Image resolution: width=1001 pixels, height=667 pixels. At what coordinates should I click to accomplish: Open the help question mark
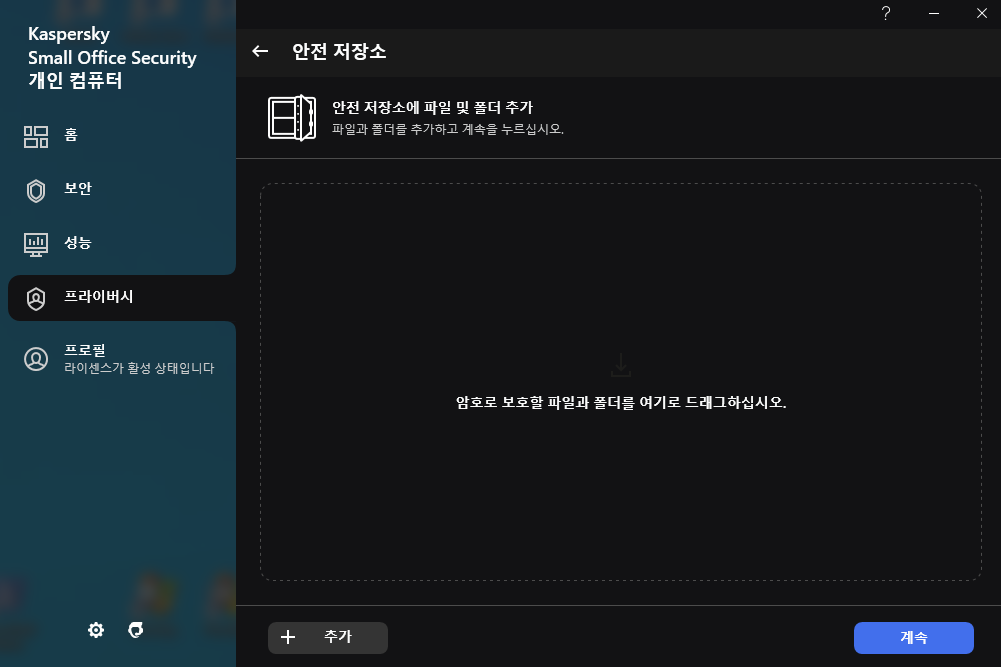[x=885, y=13]
